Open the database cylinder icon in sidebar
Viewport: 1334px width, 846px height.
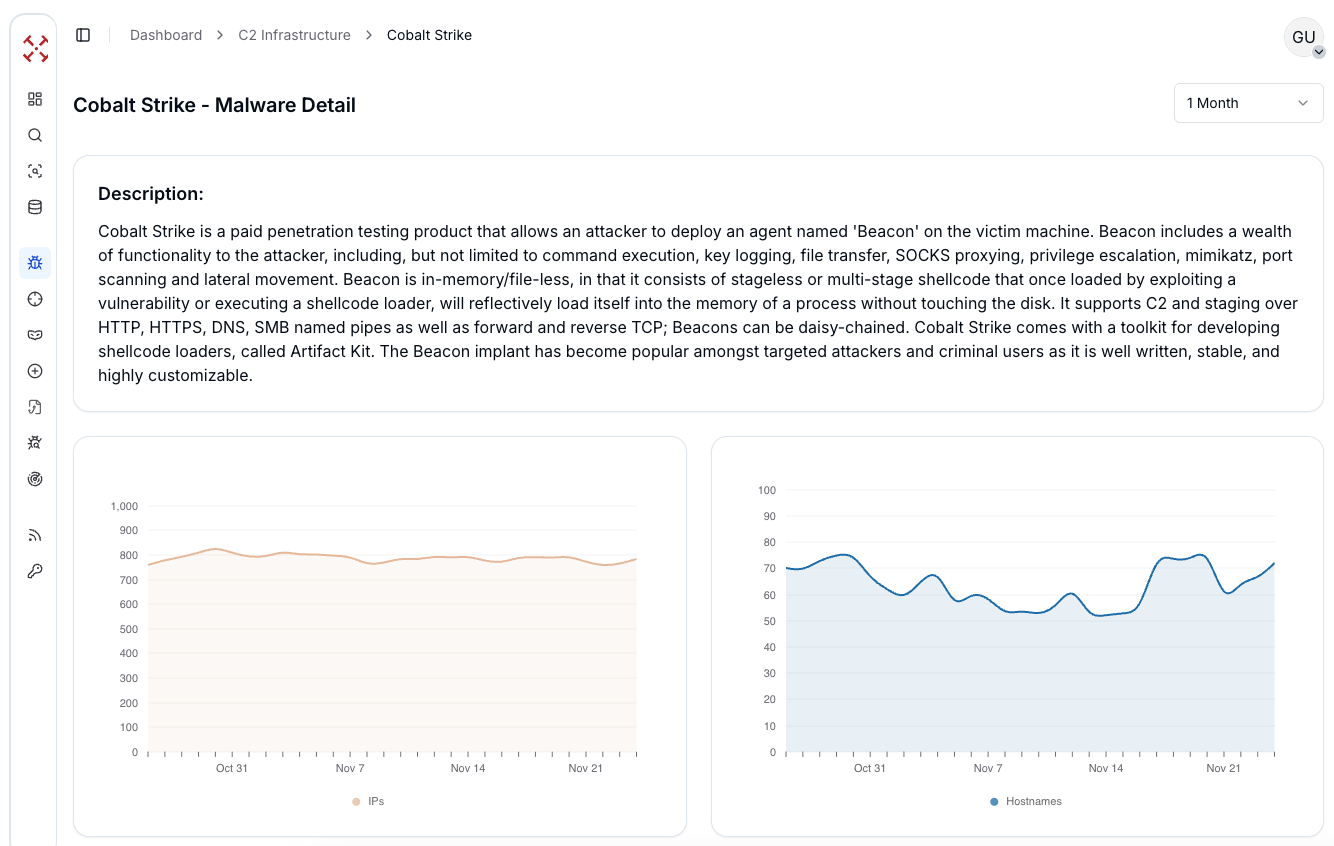pos(35,207)
